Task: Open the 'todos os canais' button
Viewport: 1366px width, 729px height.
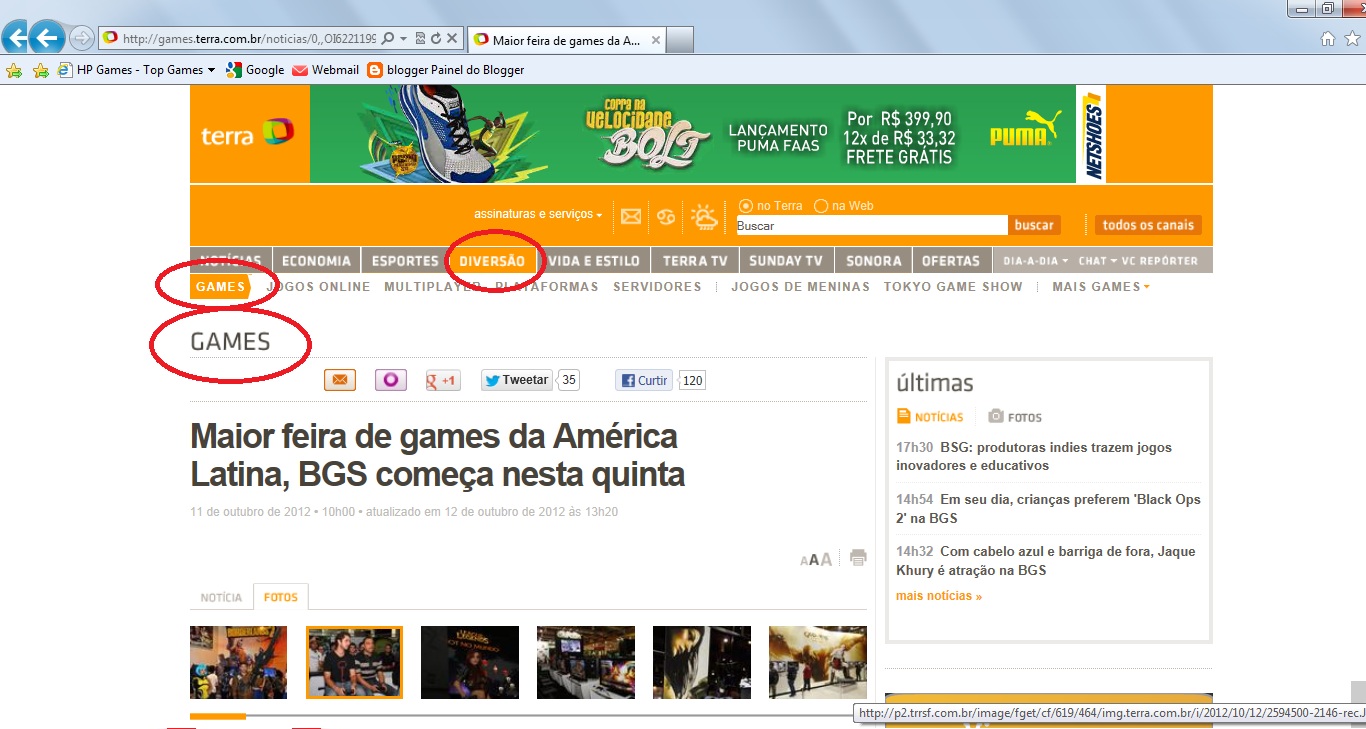Action: pyautogui.click(x=1148, y=225)
